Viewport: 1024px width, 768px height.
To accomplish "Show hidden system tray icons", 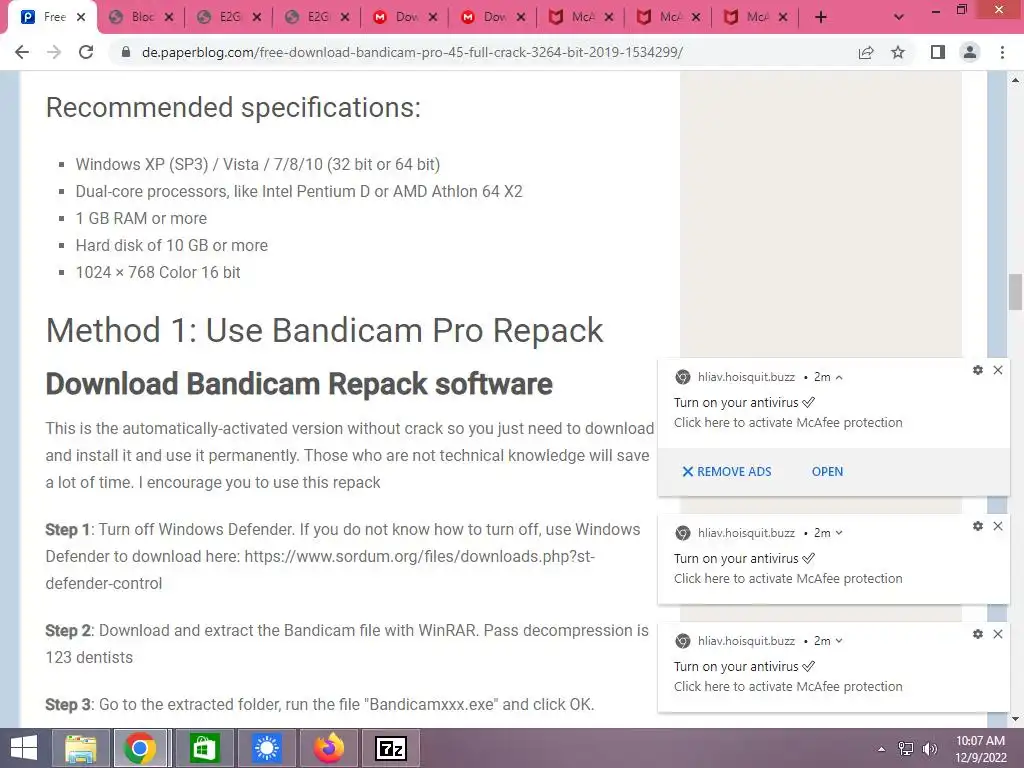I will (x=882, y=749).
